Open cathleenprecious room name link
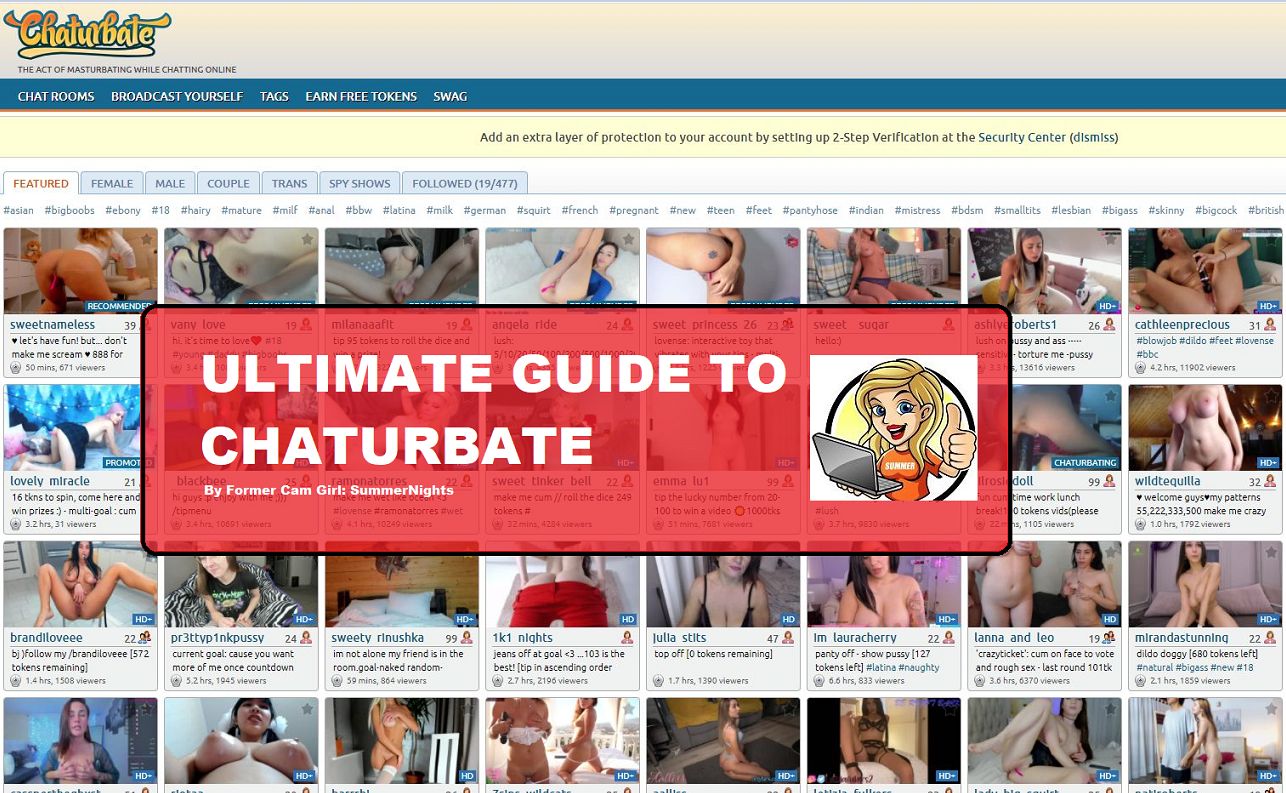 [1184, 325]
